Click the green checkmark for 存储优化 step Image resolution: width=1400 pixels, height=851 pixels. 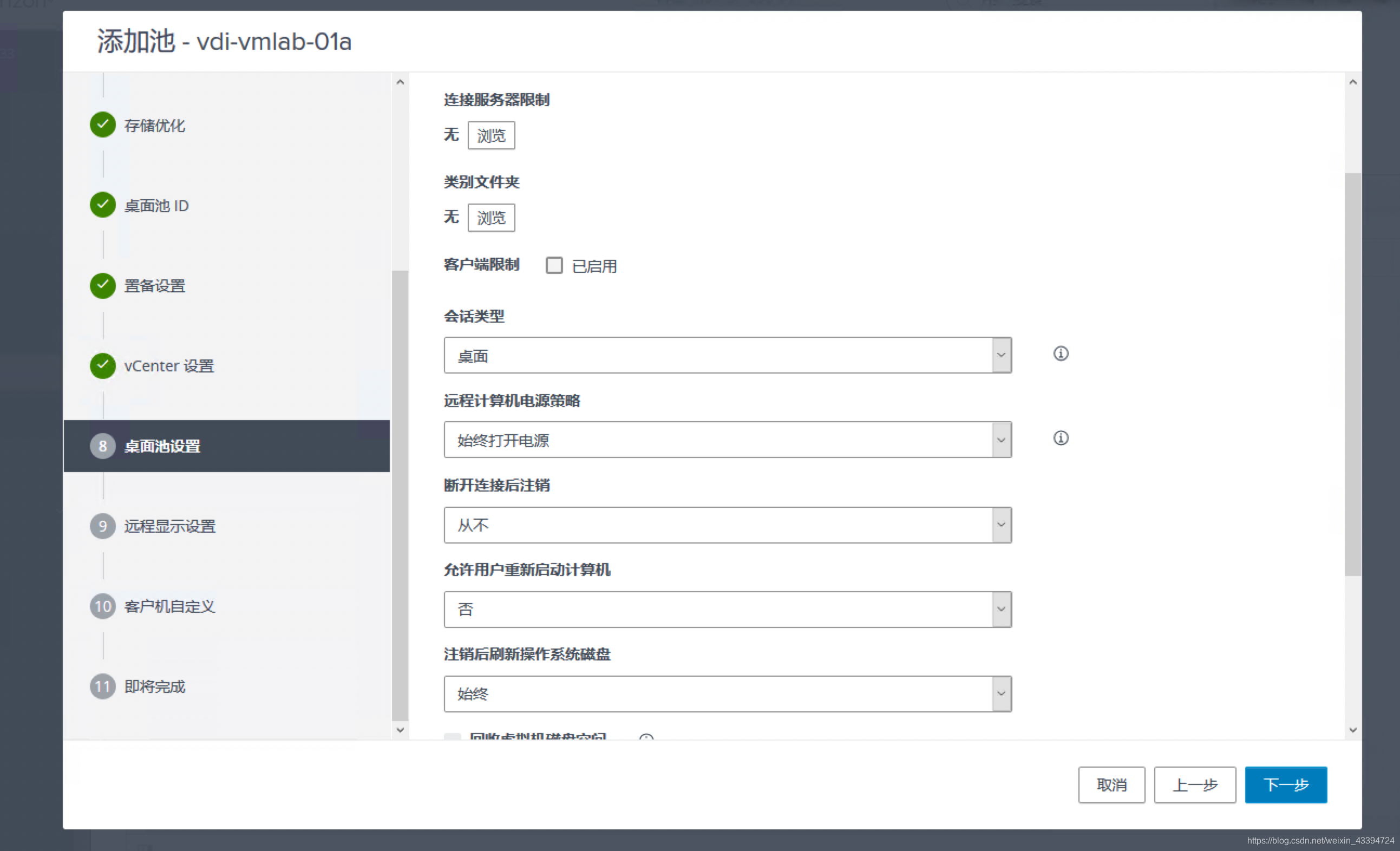pos(102,125)
